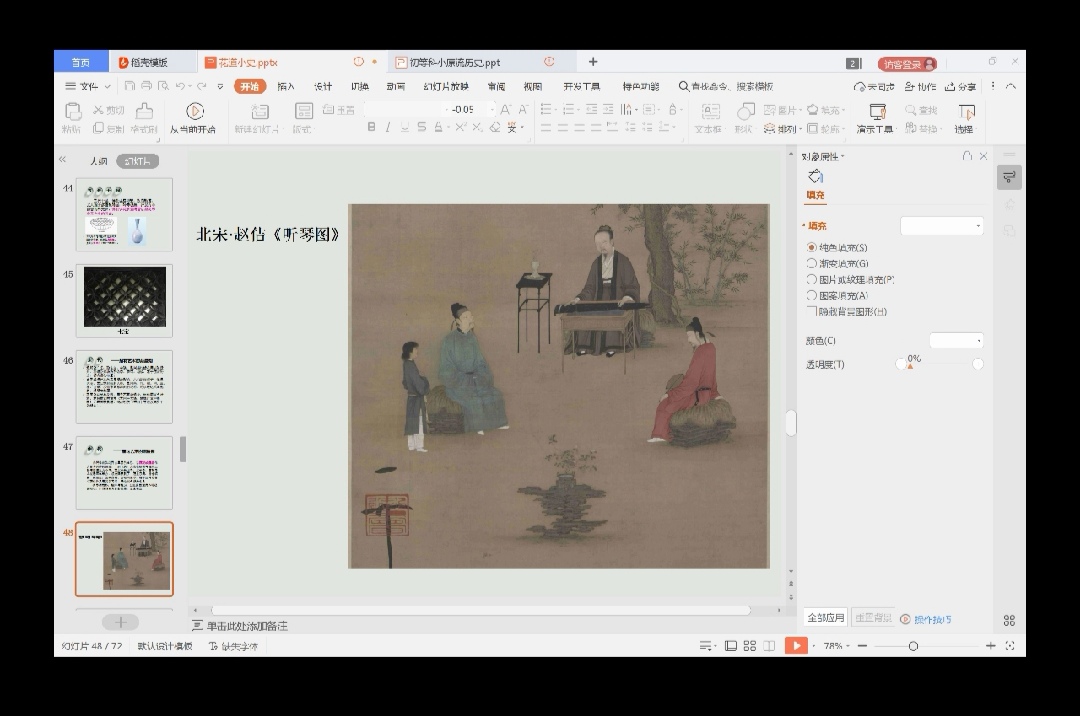Viewport: 1080px width, 716px height.
Task: Click the guest login (访客登录) button
Action: [907, 63]
